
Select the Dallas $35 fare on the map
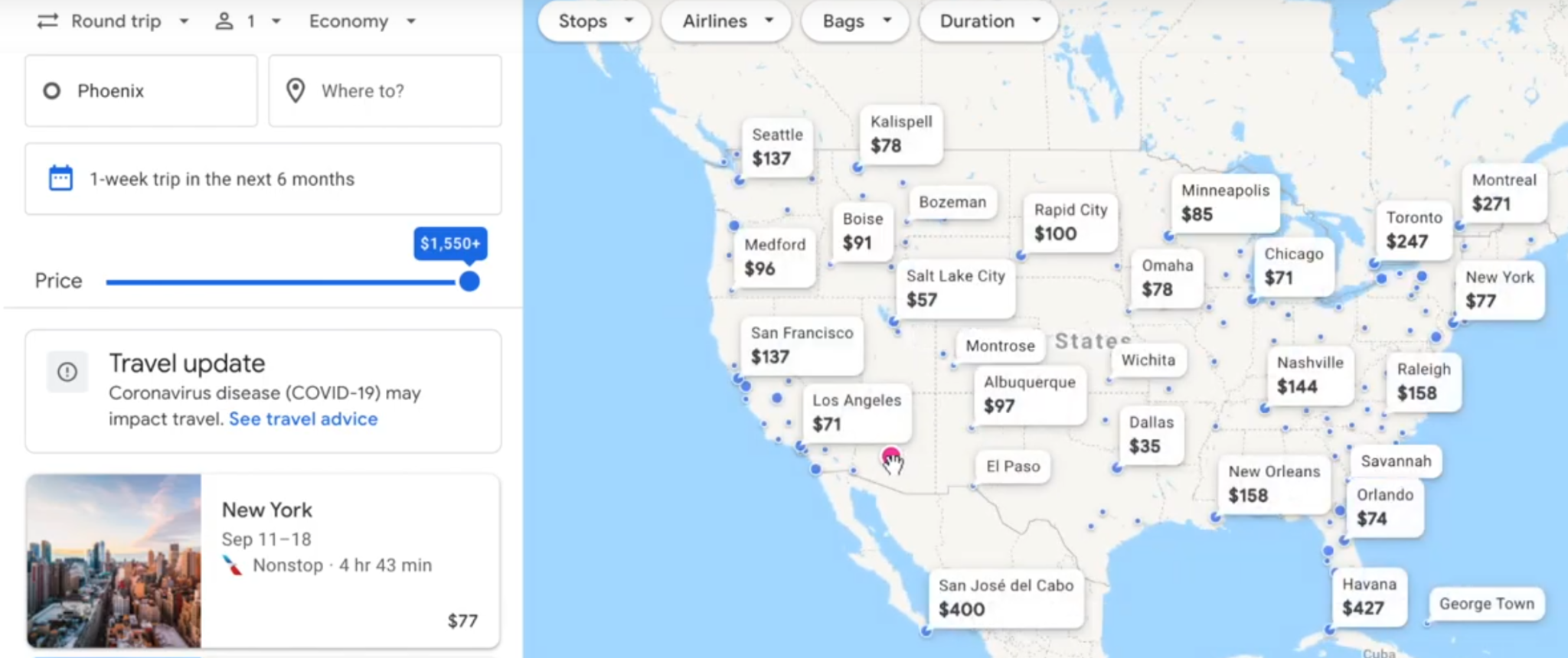click(x=1151, y=435)
